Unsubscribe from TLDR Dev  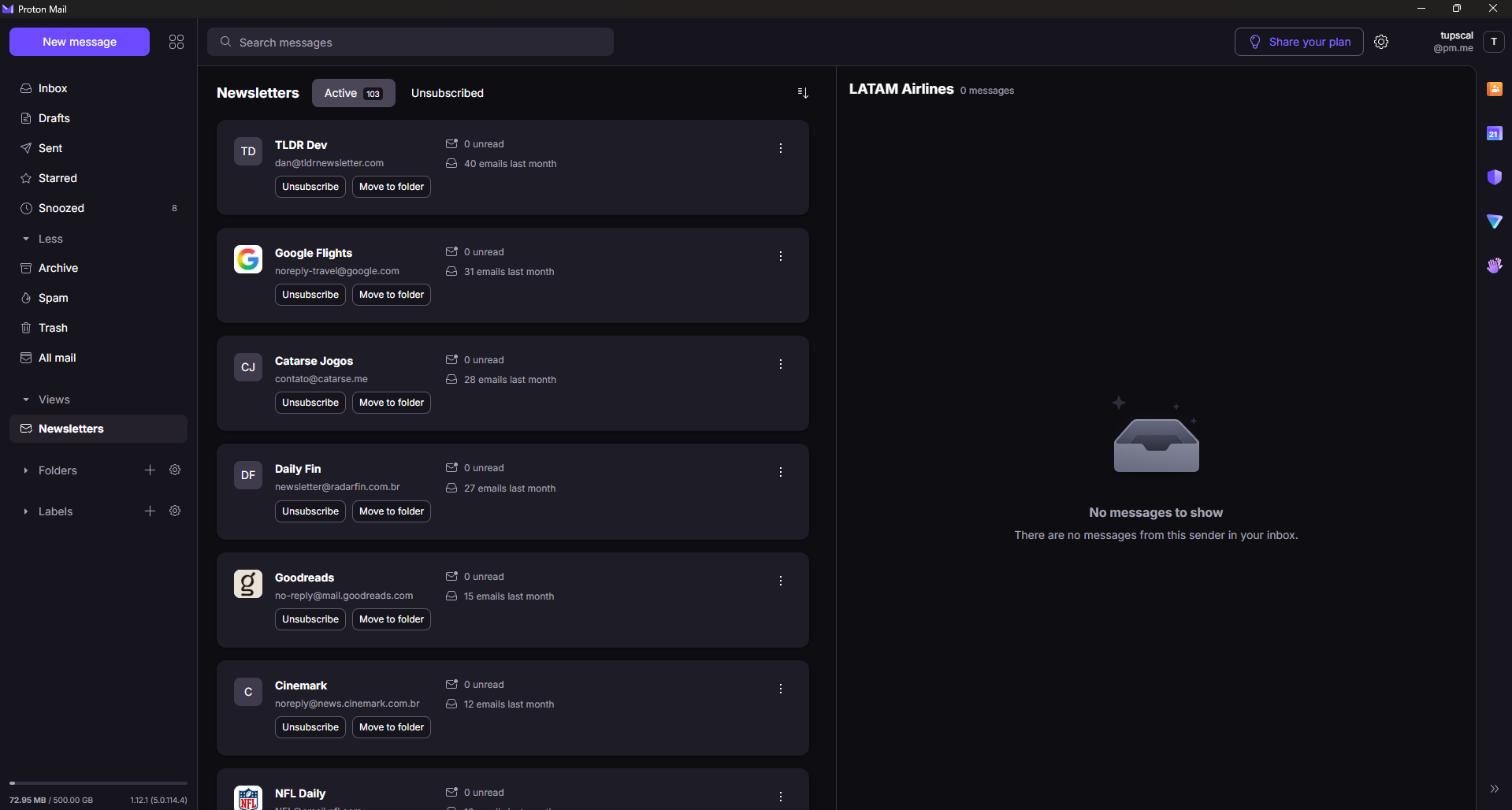(x=310, y=187)
